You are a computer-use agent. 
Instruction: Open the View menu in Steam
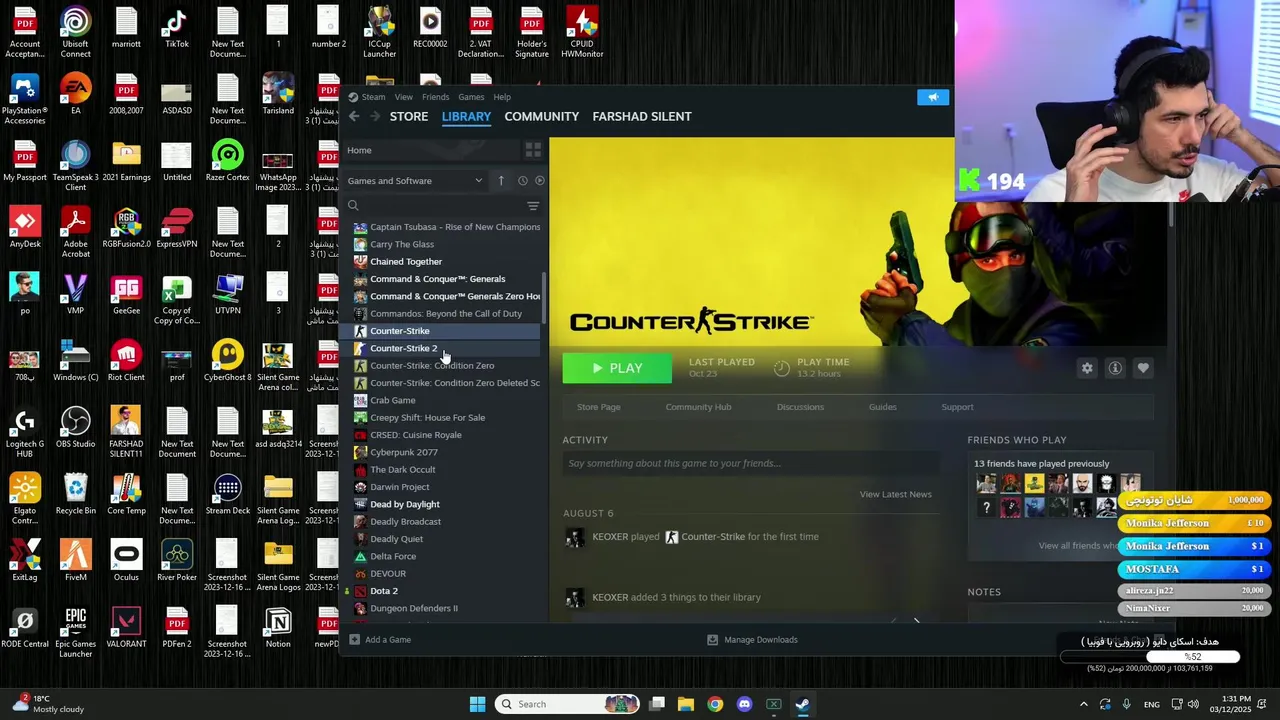tap(404, 97)
